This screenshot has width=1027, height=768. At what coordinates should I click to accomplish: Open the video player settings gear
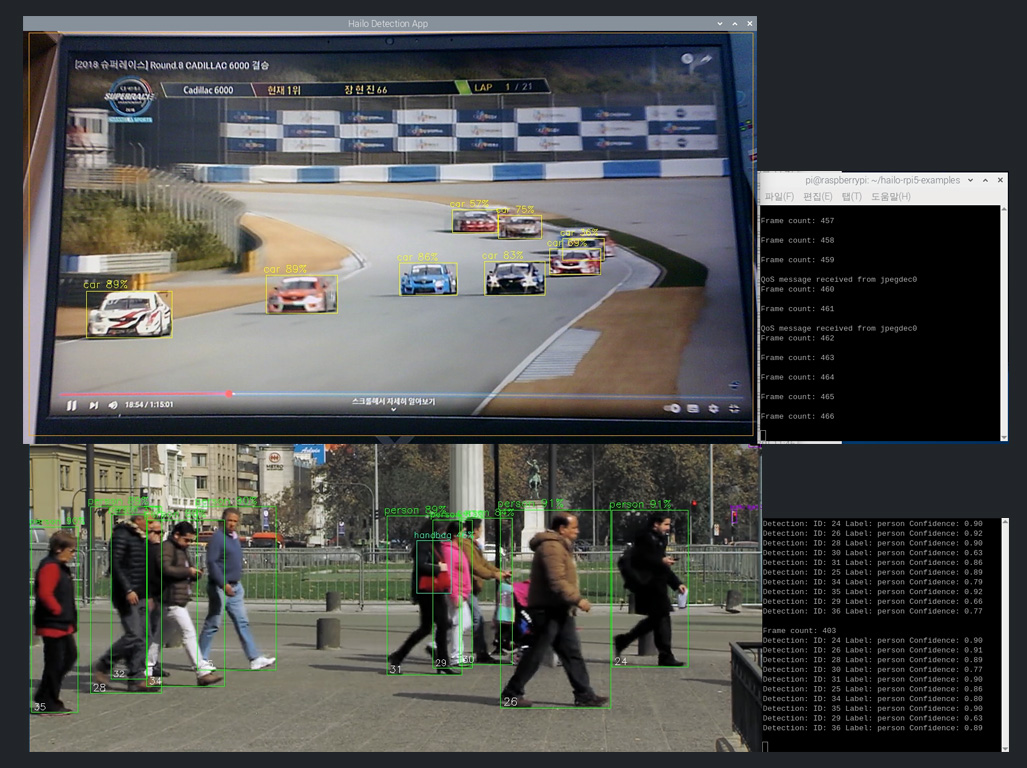tap(713, 408)
